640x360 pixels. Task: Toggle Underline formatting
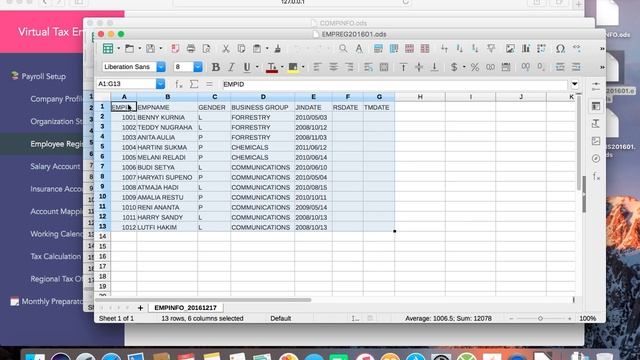coord(247,67)
